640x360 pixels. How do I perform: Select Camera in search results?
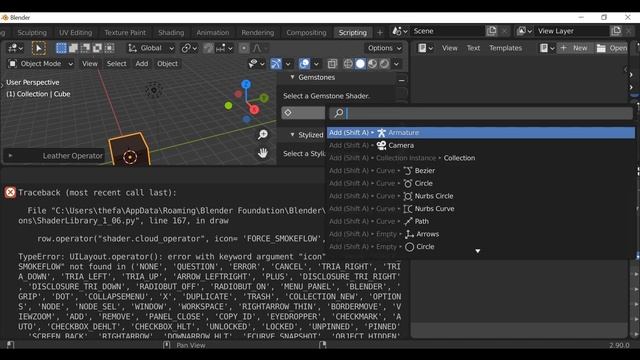(x=481, y=145)
